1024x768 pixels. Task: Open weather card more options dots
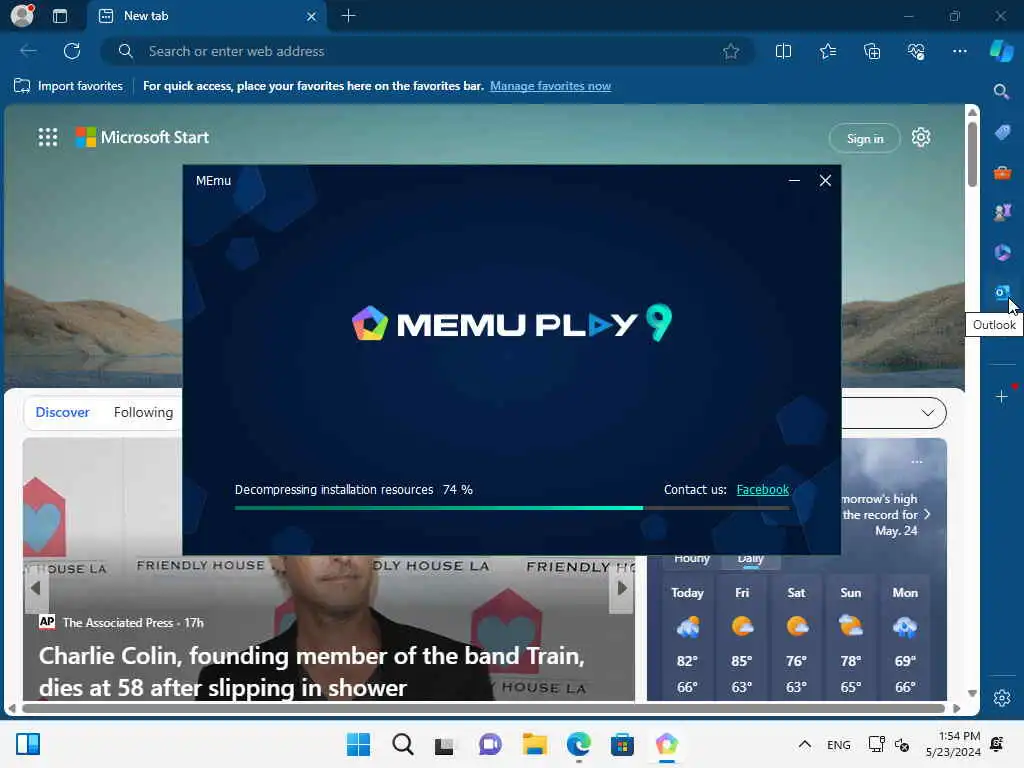pos(917,462)
